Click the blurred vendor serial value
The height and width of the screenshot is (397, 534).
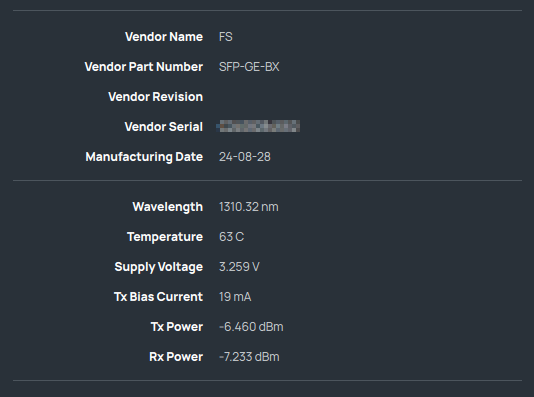pos(258,126)
